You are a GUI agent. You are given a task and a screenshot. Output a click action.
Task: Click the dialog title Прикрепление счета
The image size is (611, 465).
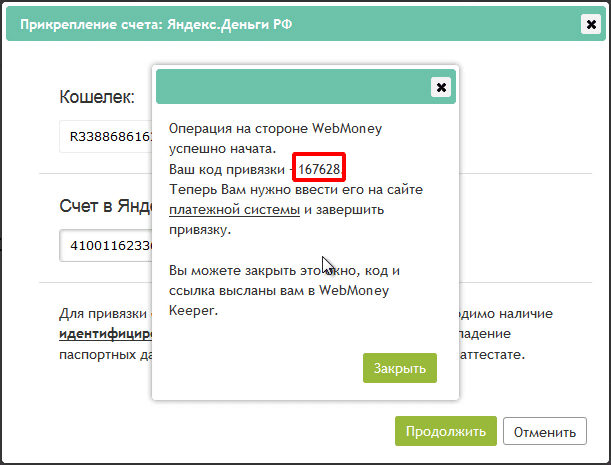pyautogui.click(x=156, y=24)
